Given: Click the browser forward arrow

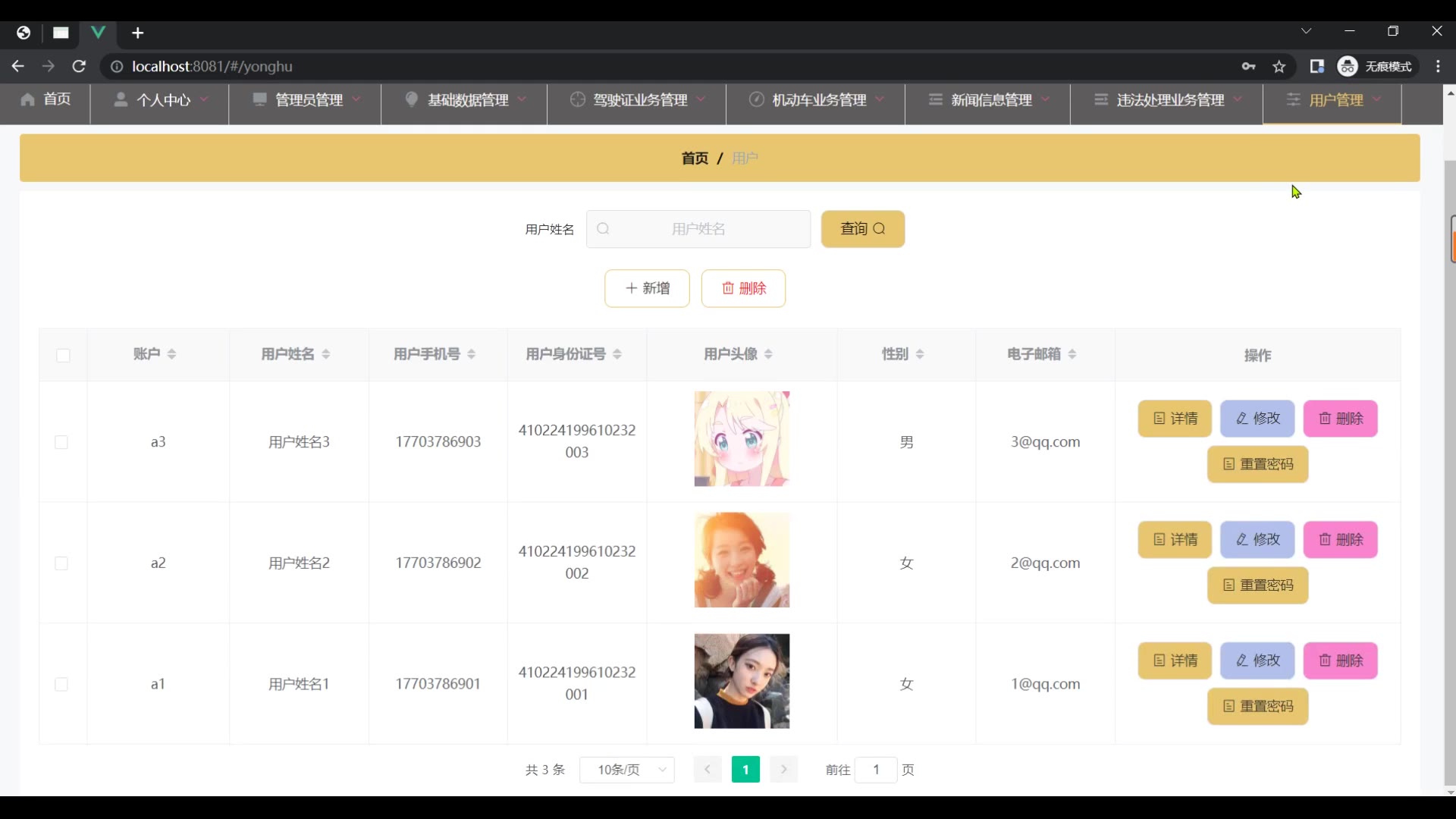Looking at the screenshot, I should (49, 67).
